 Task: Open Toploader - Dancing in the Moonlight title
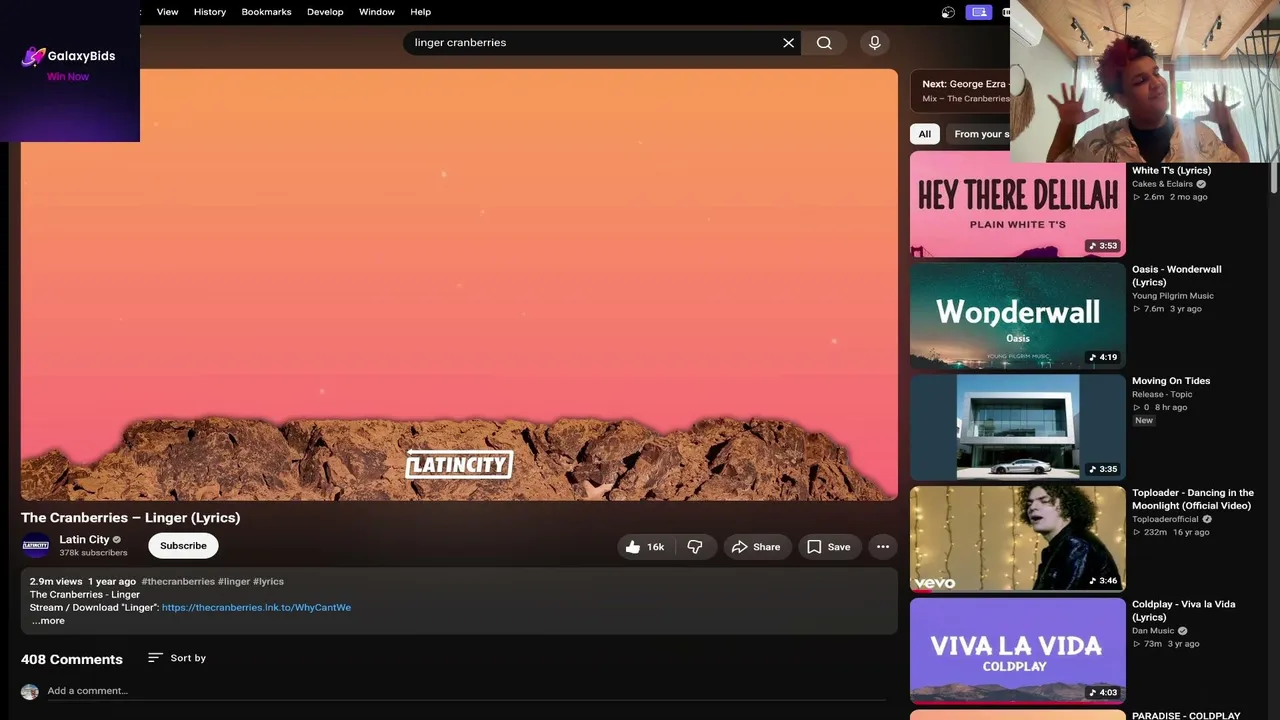point(1193,499)
